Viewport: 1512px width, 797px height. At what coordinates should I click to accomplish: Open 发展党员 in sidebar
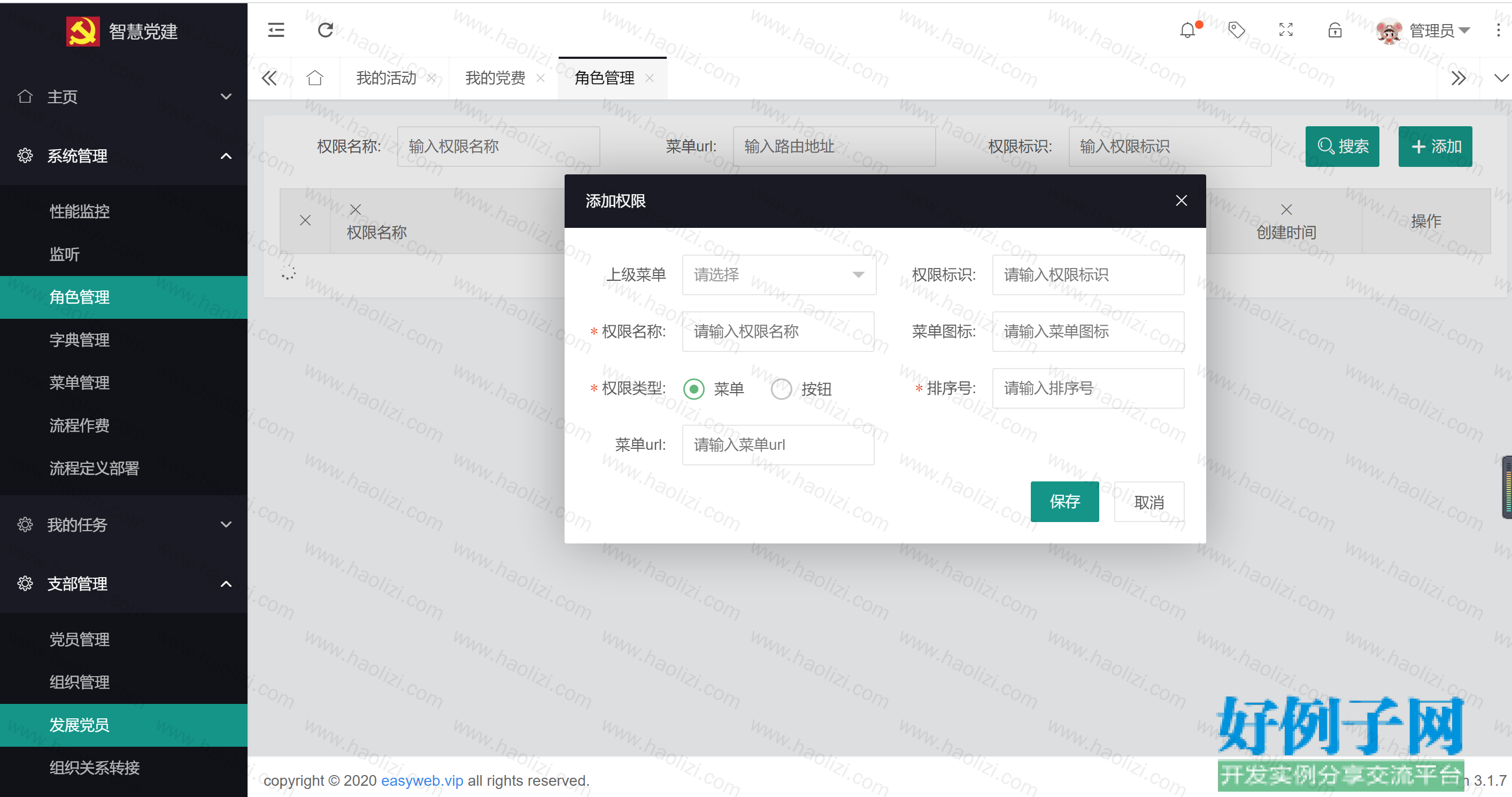tap(124, 725)
